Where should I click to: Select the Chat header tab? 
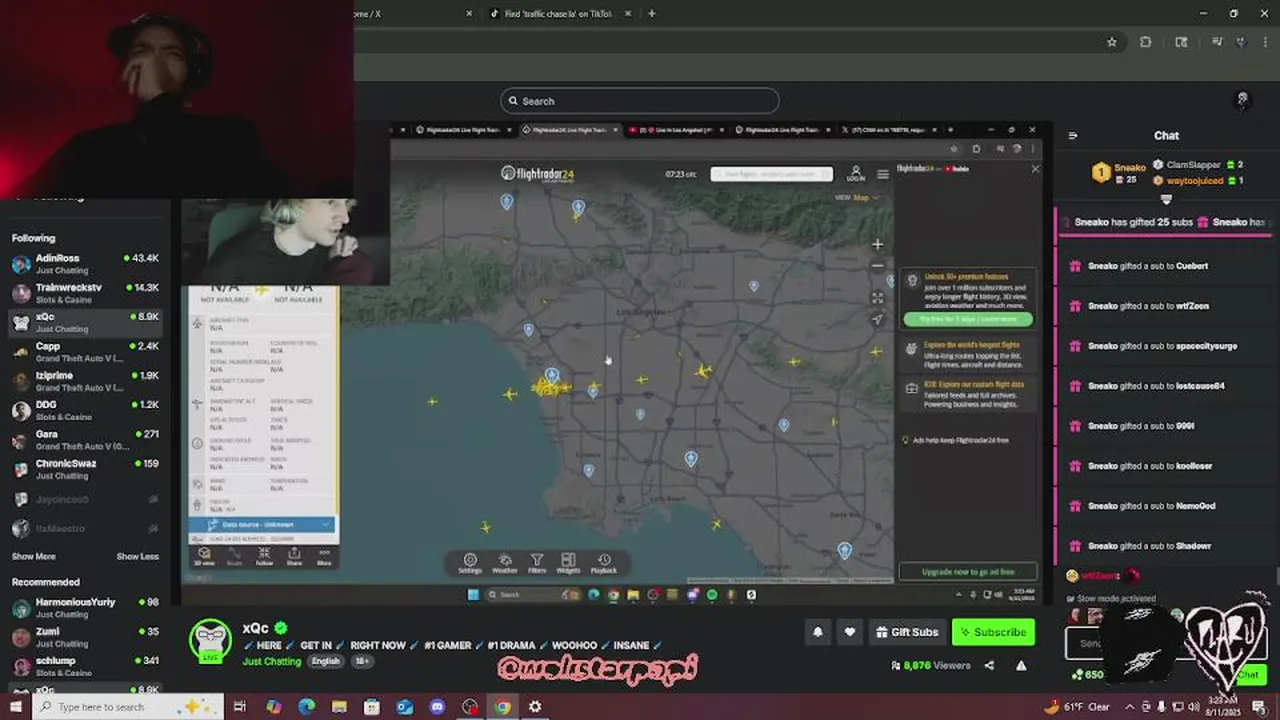pyautogui.click(x=1167, y=136)
